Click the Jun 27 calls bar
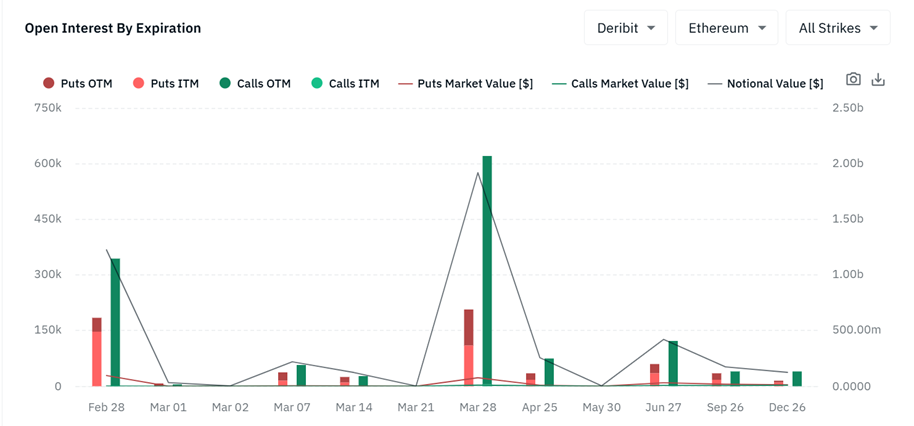The height and width of the screenshot is (426, 914). tap(673, 363)
